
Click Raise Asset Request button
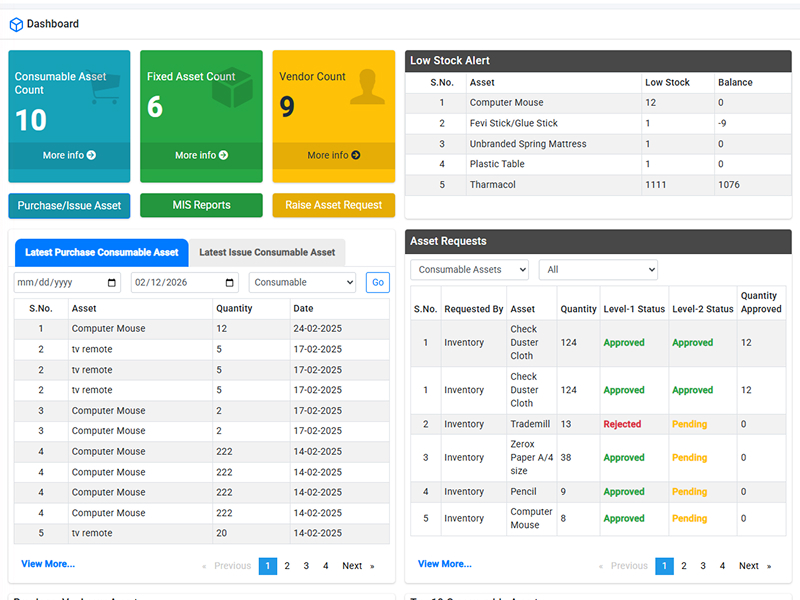[x=334, y=205]
